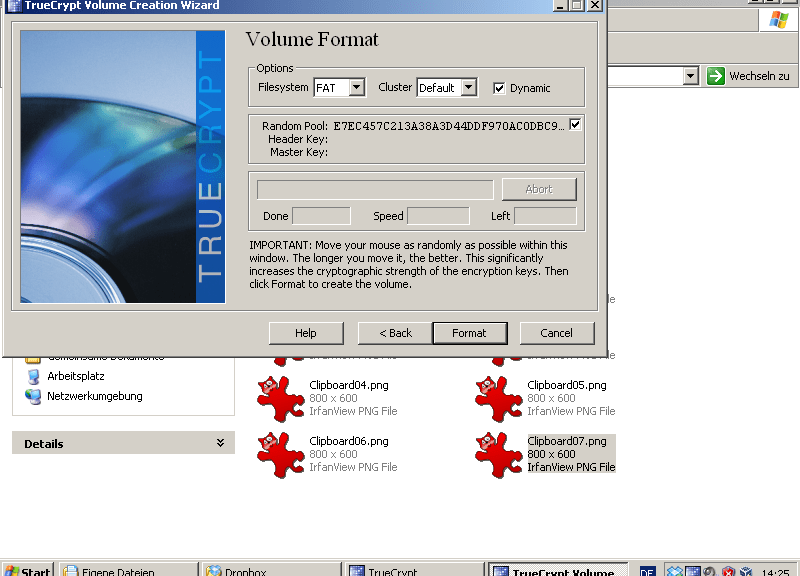The width and height of the screenshot is (800, 576).
Task: Switch to the TrueCrypt main window on the taskbar
Action: 415,570
